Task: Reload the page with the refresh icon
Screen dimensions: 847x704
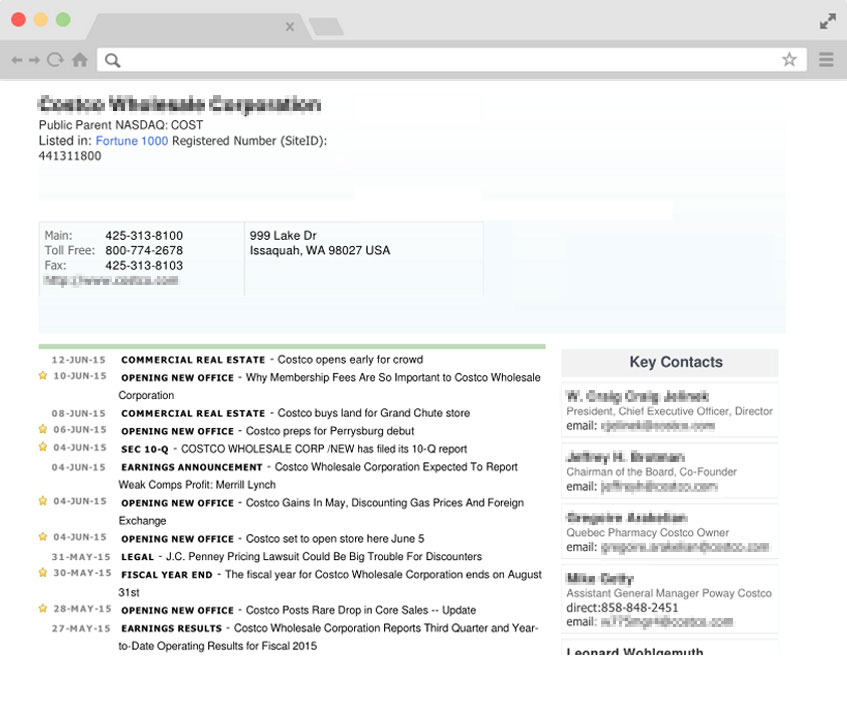Action: [55, 59]
